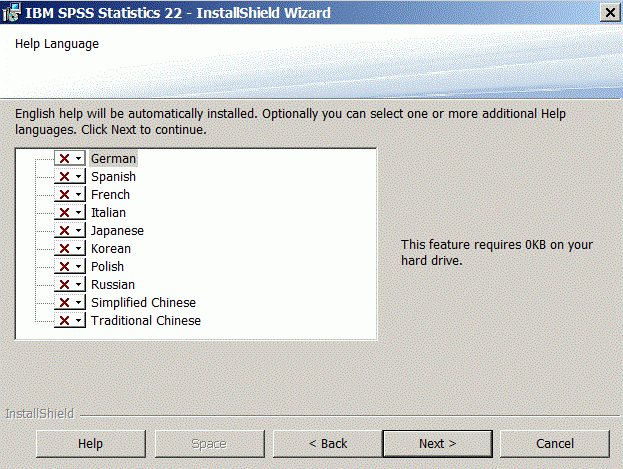Continue with the Next button
Screen dimensions: 623x469
coord(437,444)
